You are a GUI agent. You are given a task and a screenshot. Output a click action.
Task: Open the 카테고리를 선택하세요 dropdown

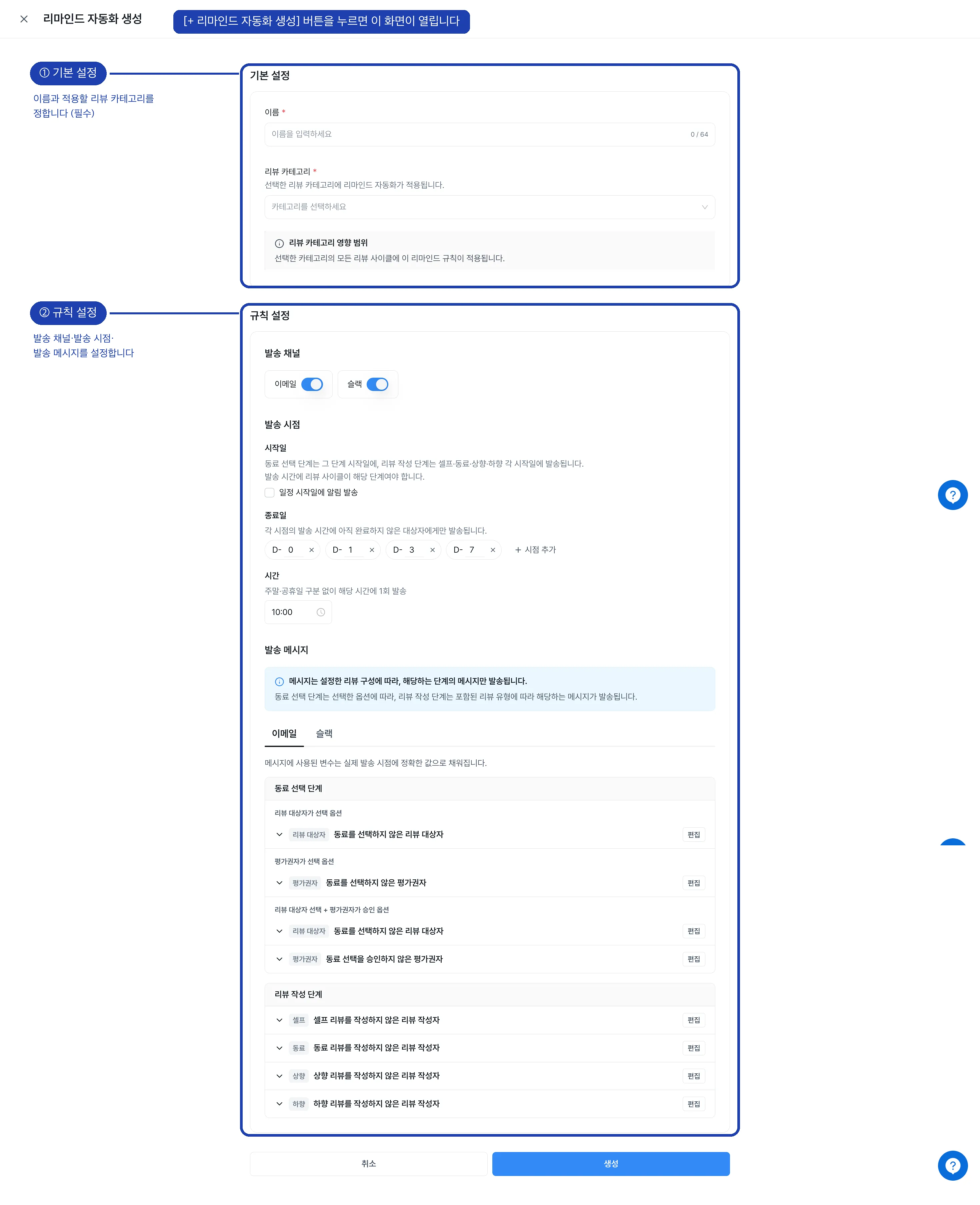coord(489,207)
